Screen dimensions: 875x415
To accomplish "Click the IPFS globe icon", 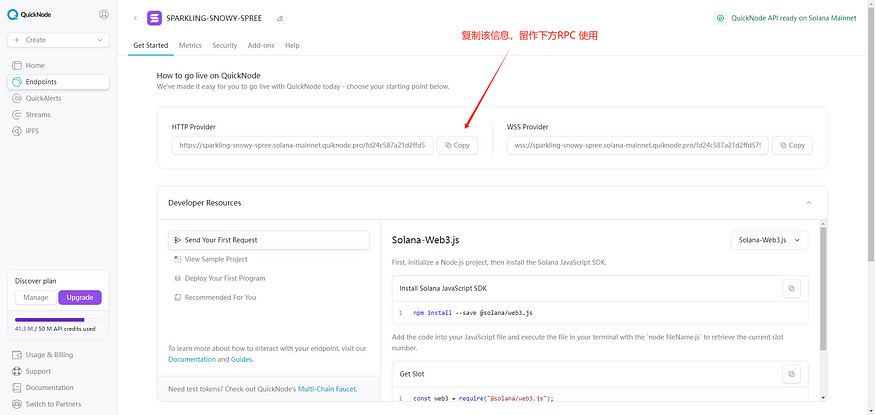I will pyautogui.click(x=17, y=131).
